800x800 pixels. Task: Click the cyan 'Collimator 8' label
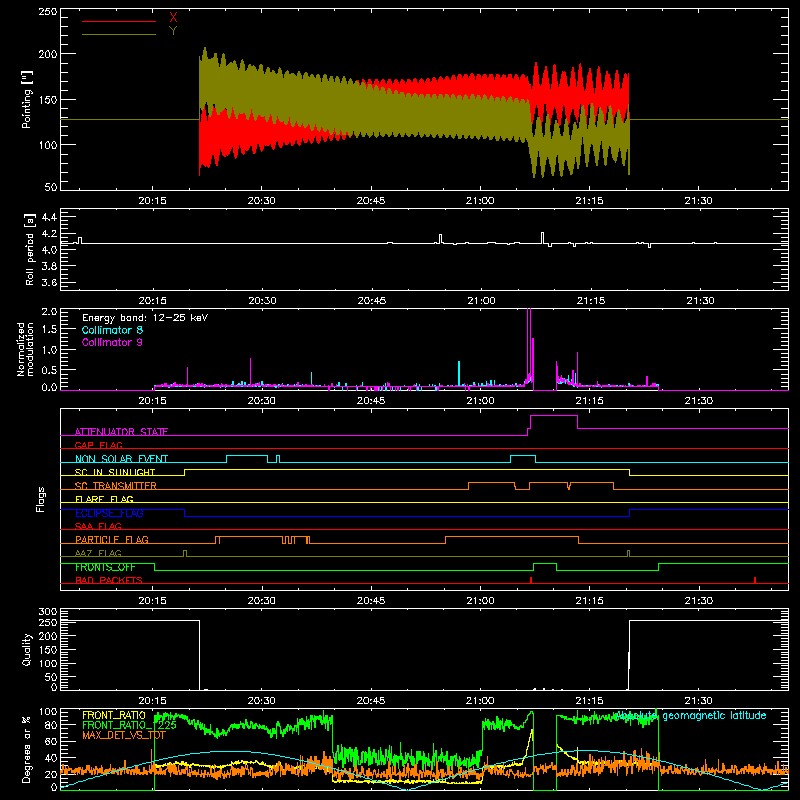coord(112,330)
